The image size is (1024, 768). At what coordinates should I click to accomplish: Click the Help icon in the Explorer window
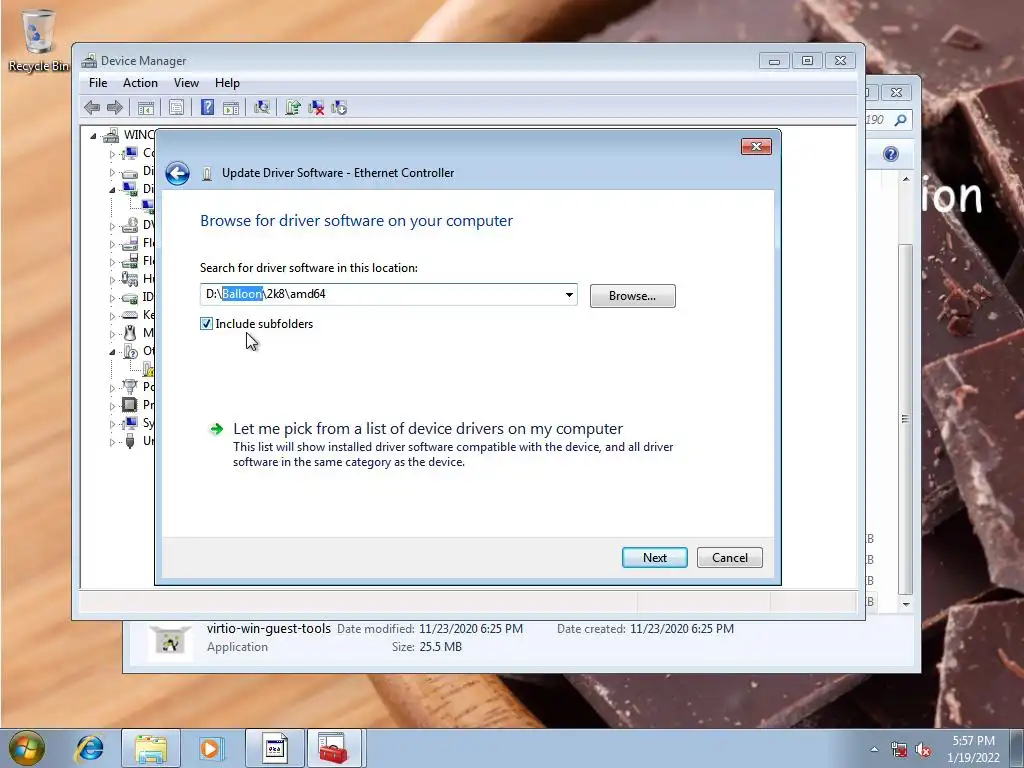[x=891, y=154]
